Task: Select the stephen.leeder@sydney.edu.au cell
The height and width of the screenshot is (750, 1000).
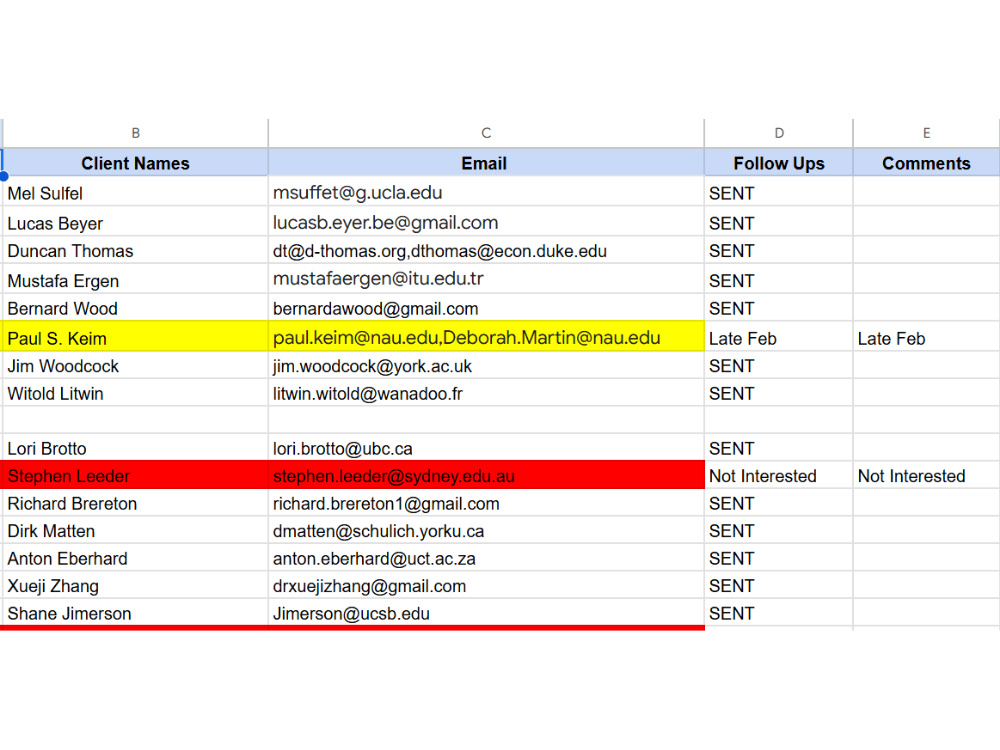Action: pos(486,475)
